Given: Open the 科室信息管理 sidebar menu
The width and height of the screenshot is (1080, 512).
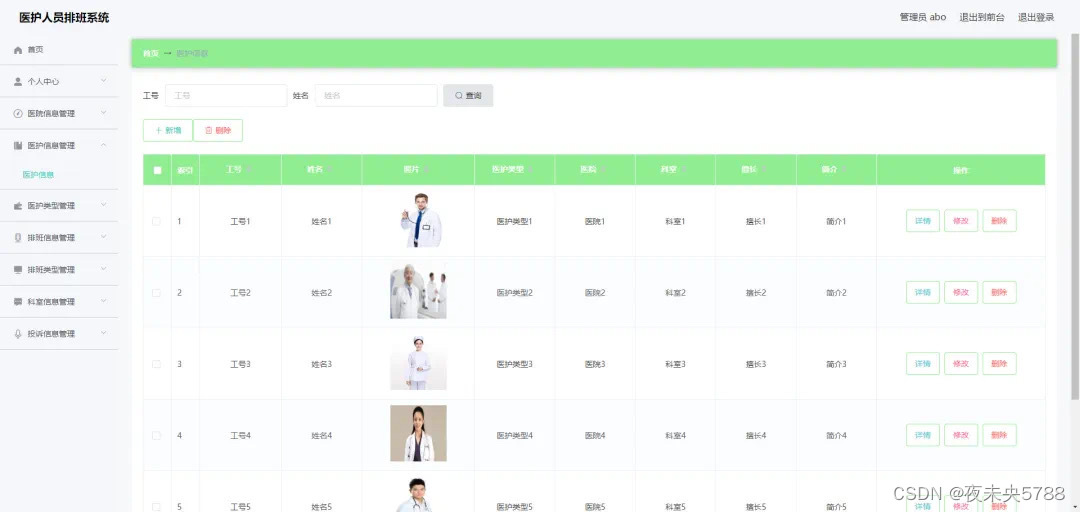Looking at the screenshot, I should click(x=59, y=302).
